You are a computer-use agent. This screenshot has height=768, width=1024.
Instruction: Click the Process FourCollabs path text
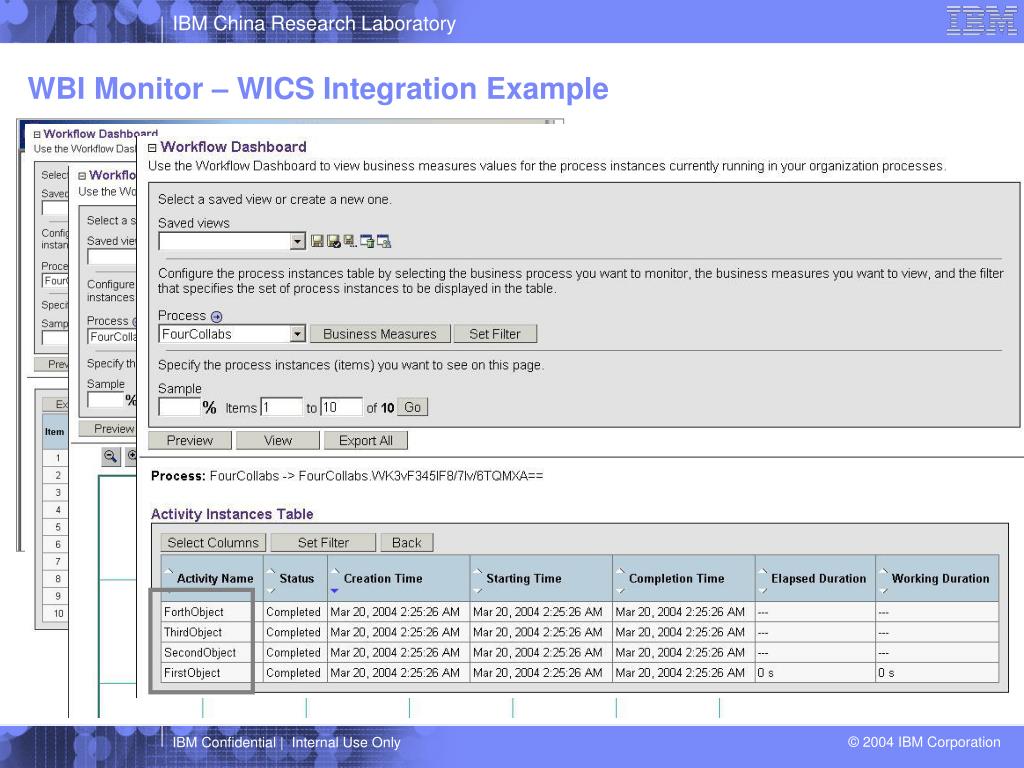347,476
